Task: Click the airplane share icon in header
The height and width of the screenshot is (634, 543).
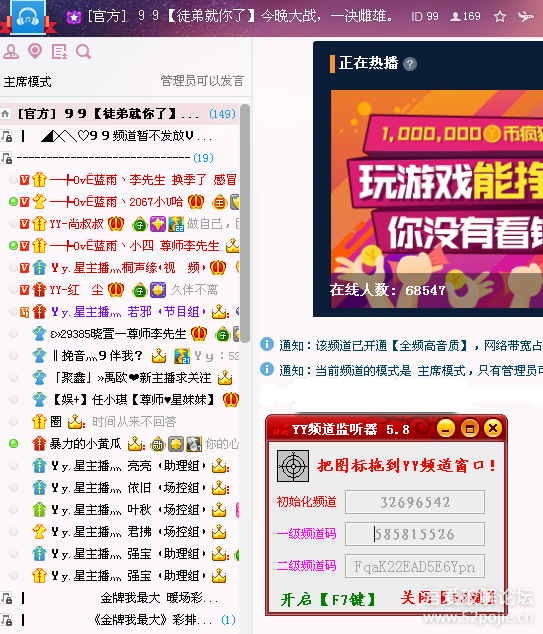Action: (x=525, y=16)
